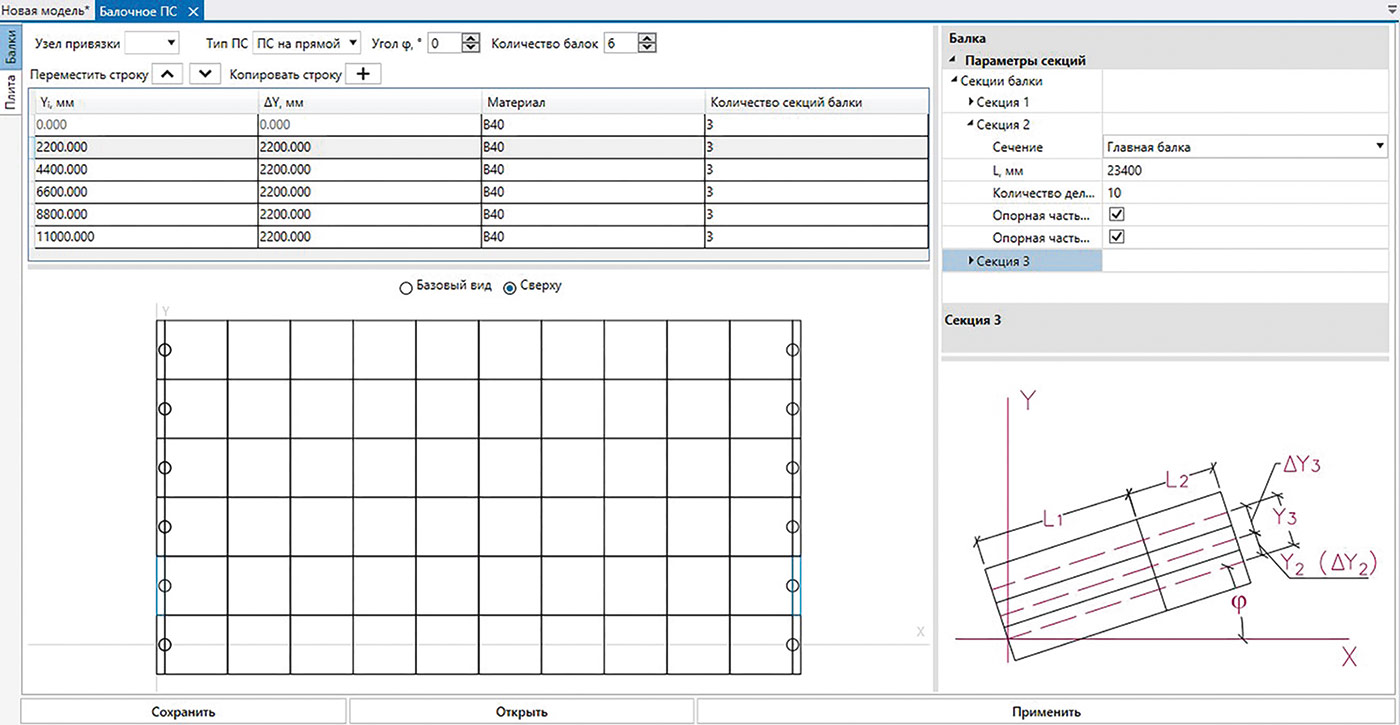
Task: Increase the Угол φ spinner value
Action: coord(470,38)
